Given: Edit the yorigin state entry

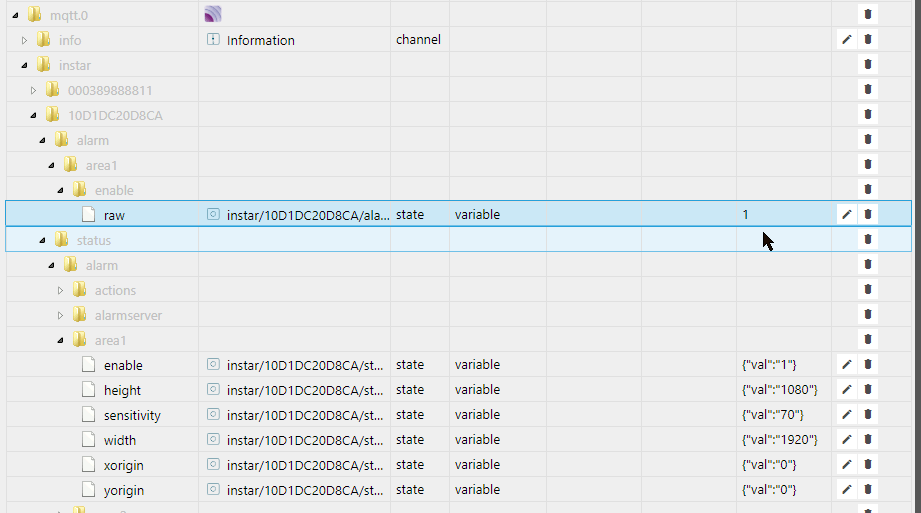Looking at the screenshot, I should 846,490.
